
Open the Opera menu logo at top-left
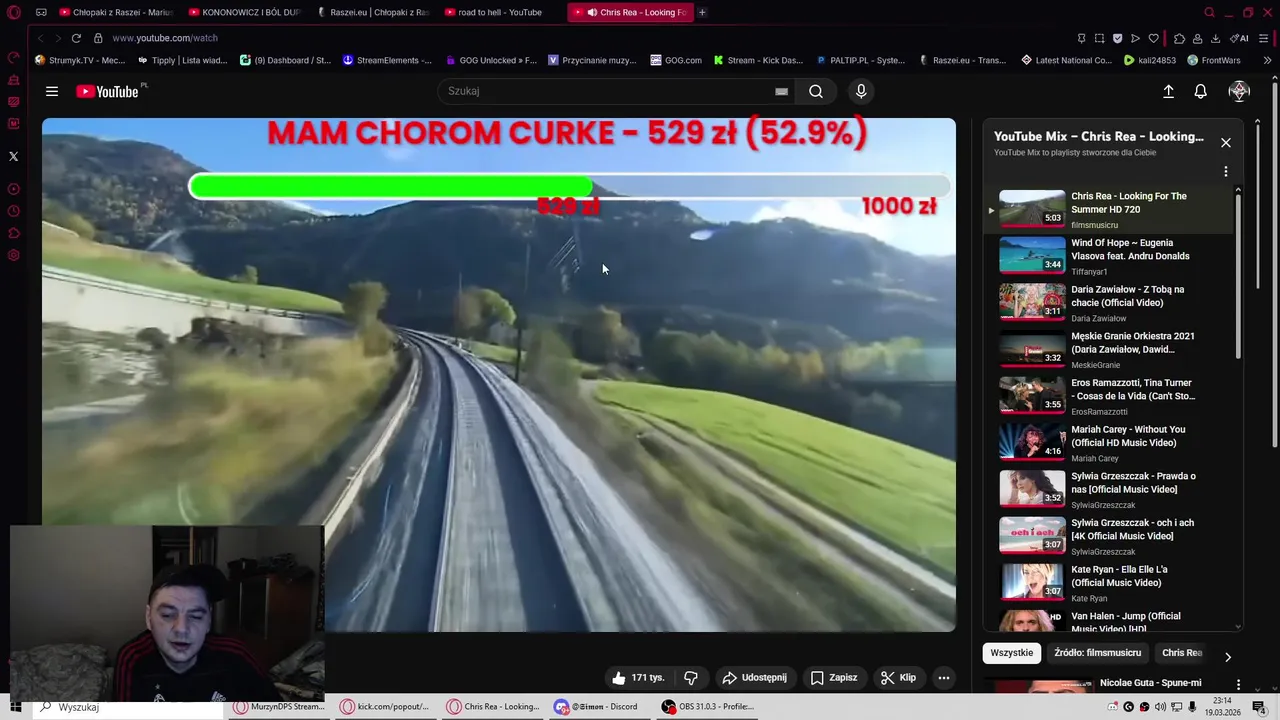(x=13, y=12)
